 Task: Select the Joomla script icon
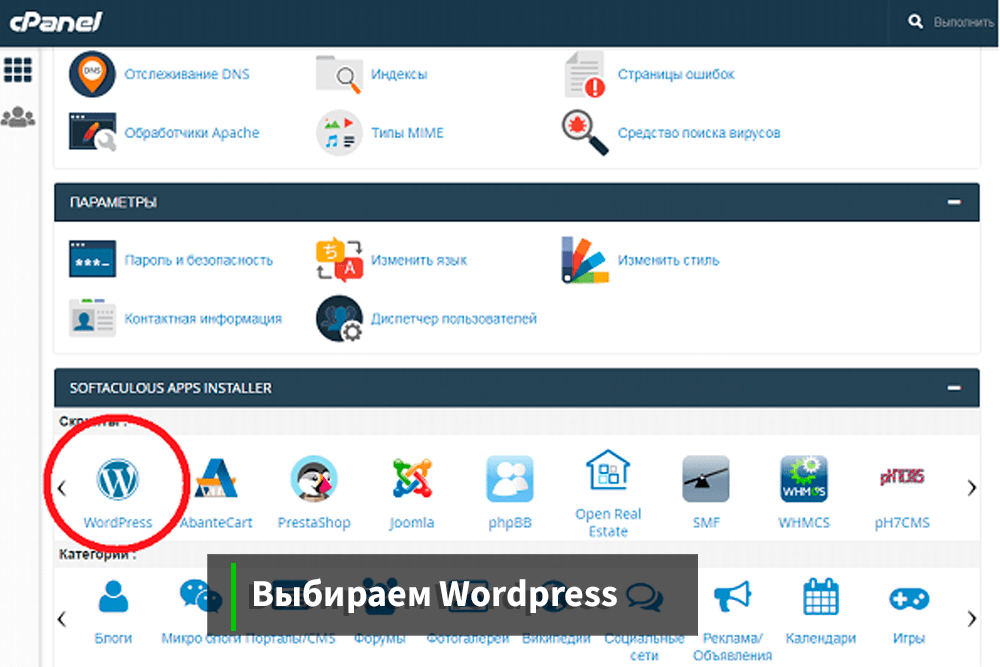pyautogui.click(x=412, y=478)
